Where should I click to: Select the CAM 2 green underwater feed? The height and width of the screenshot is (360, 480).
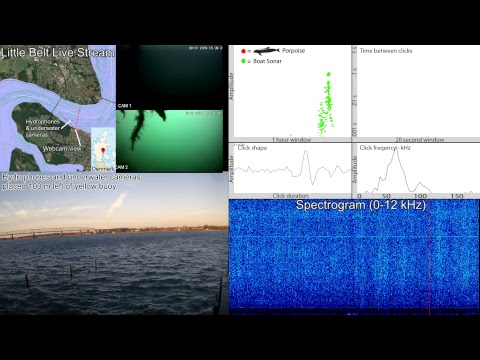(169, 141)
